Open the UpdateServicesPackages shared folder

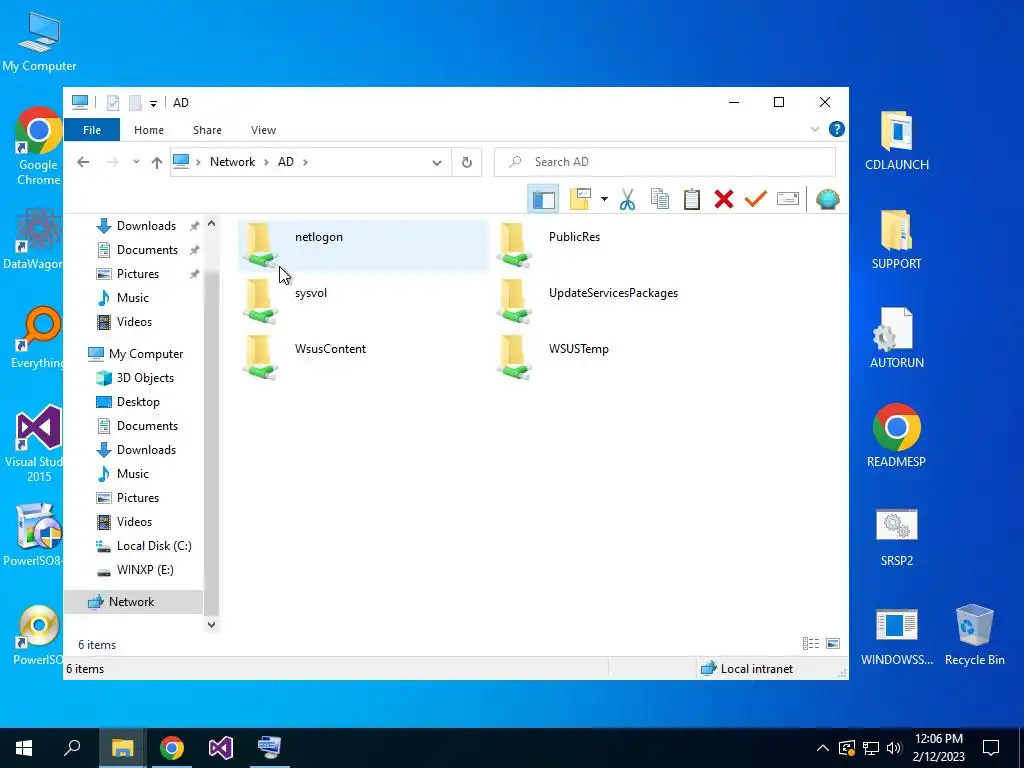[x=616, y=301]
